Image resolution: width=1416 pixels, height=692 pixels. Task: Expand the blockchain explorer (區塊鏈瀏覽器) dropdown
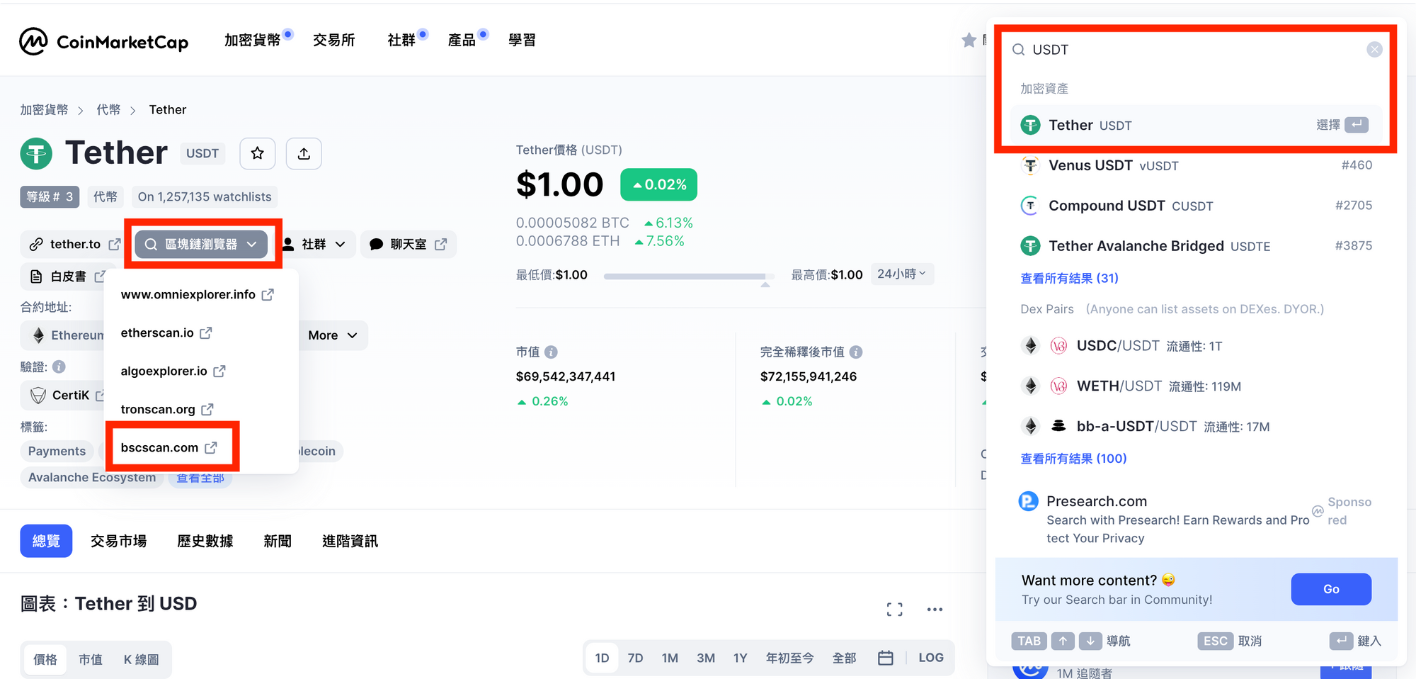(202, 244)
